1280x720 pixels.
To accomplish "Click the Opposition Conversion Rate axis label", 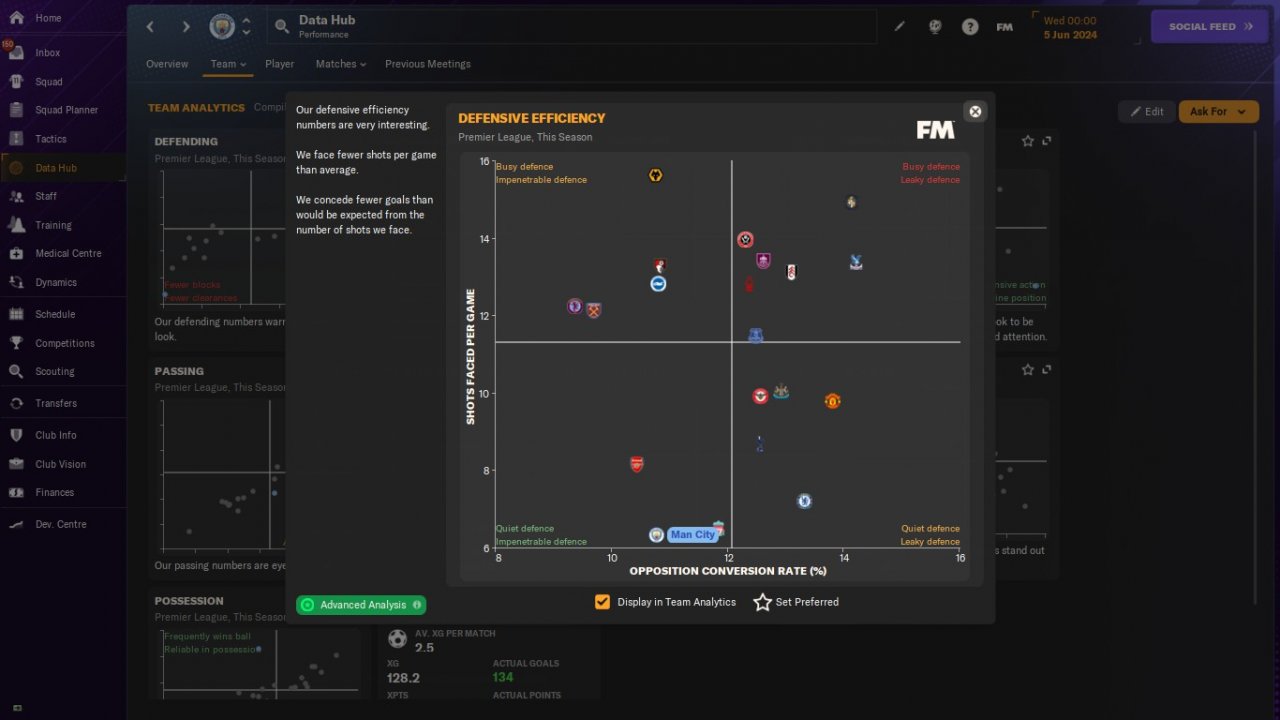I will click(728, 571).
